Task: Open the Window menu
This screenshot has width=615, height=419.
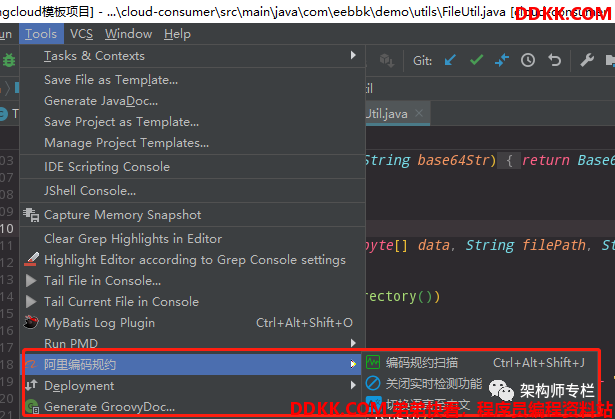Action: [x=128, y=34]
